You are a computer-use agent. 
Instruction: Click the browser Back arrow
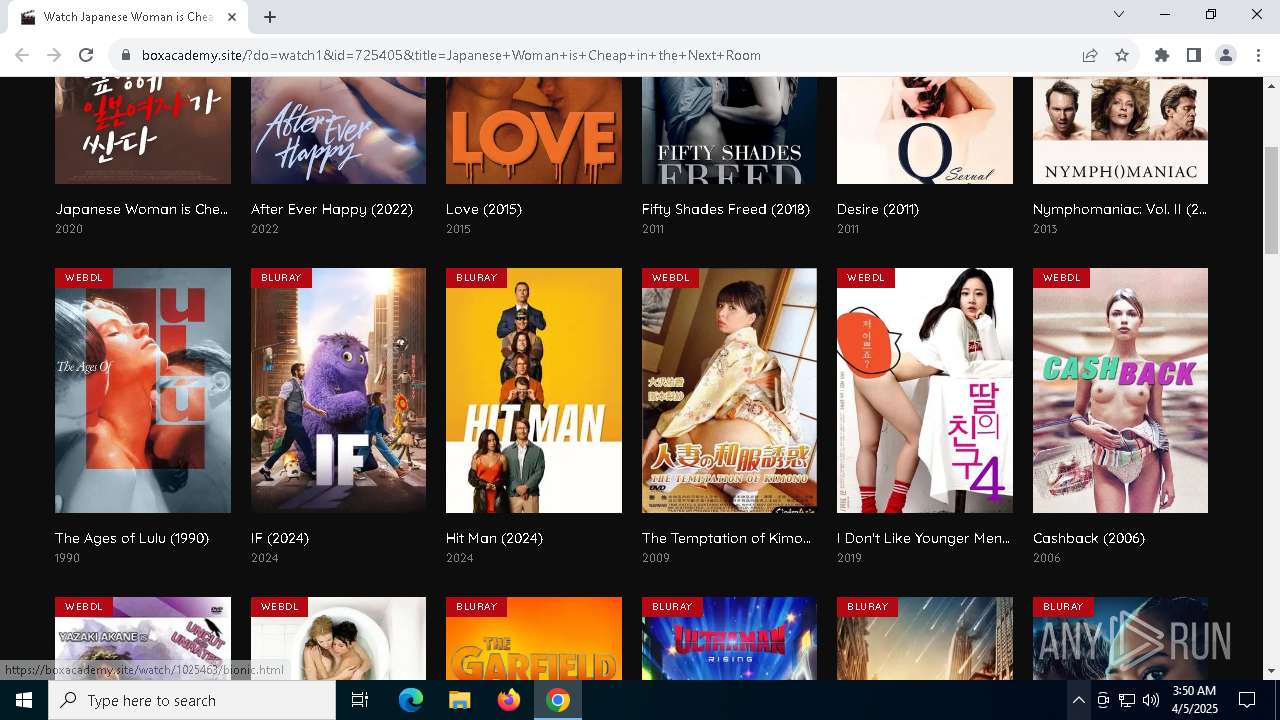click(22, 55)
